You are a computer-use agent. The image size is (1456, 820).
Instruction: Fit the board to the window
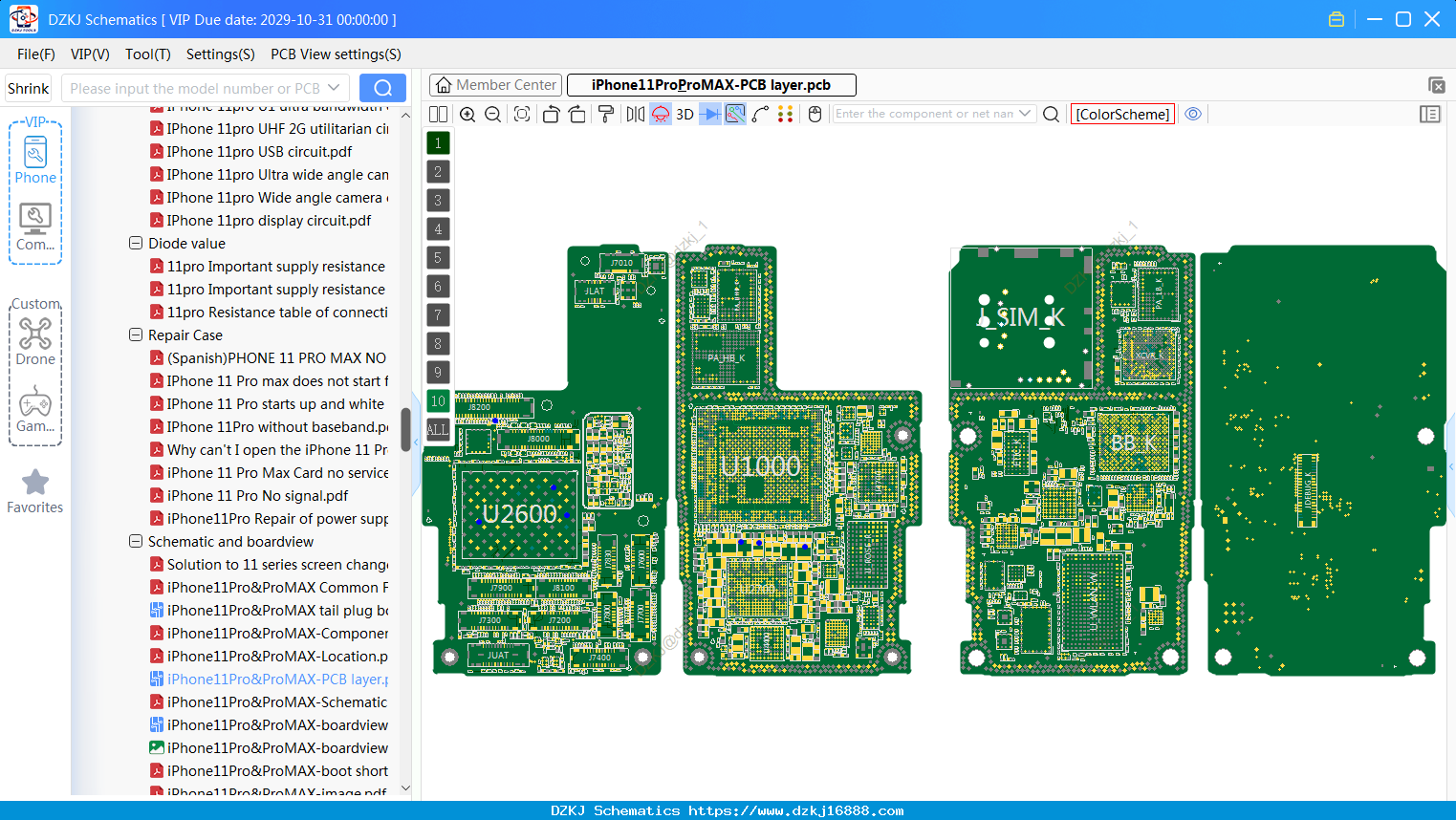coord(522,114)
